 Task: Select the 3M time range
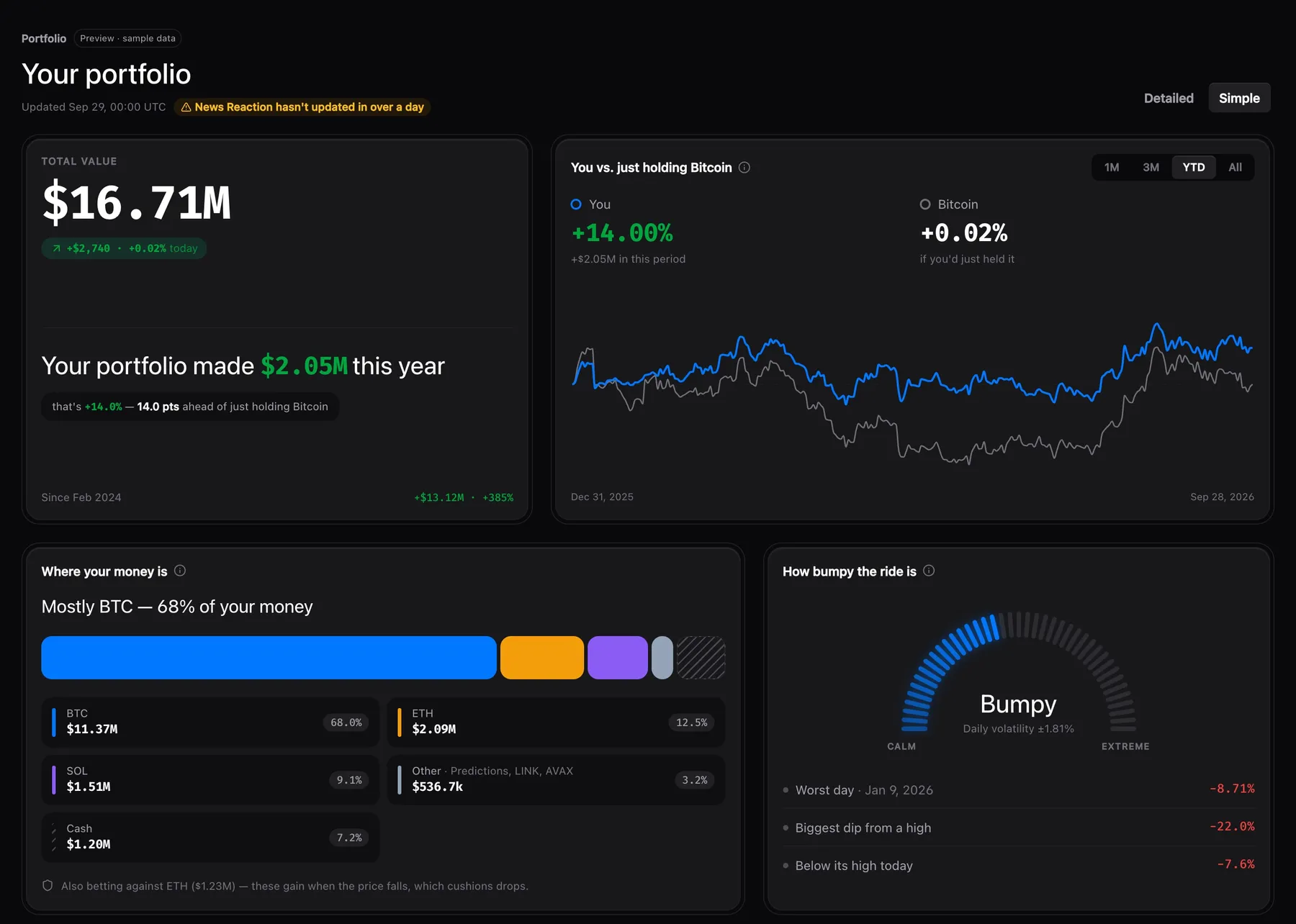[1151, 167]
